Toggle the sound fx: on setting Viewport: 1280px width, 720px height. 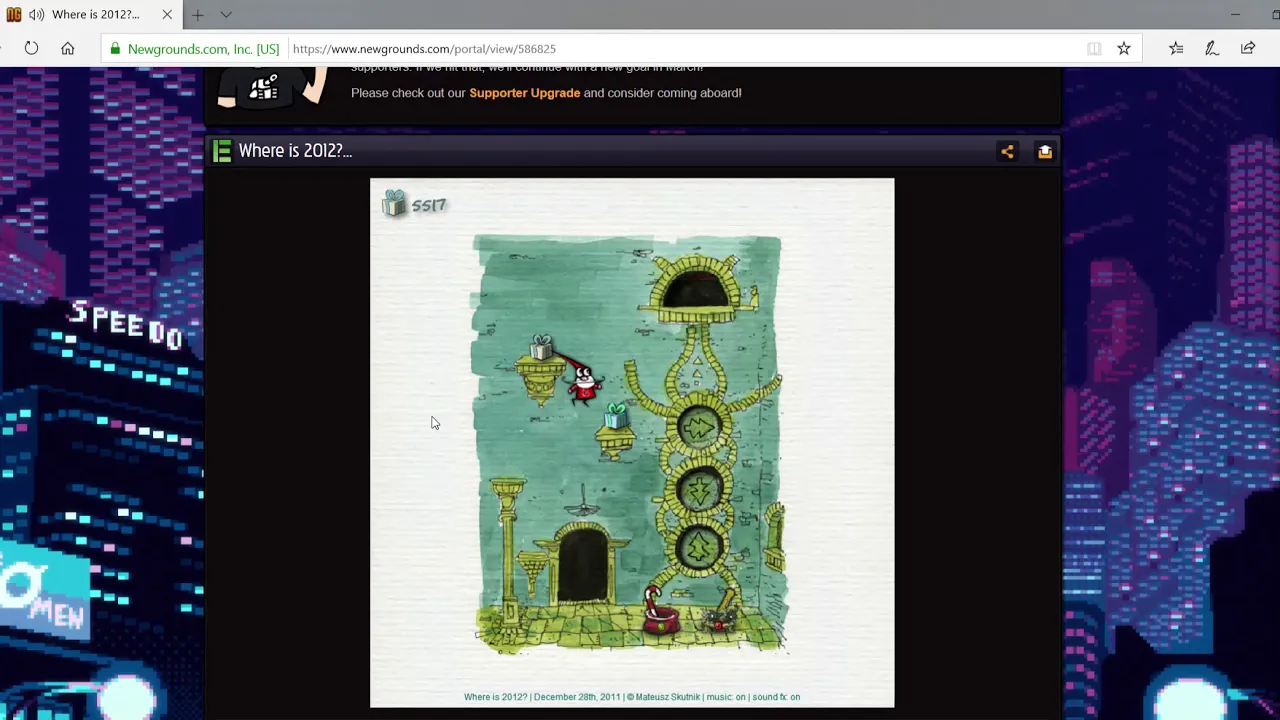tap(776, 697)
